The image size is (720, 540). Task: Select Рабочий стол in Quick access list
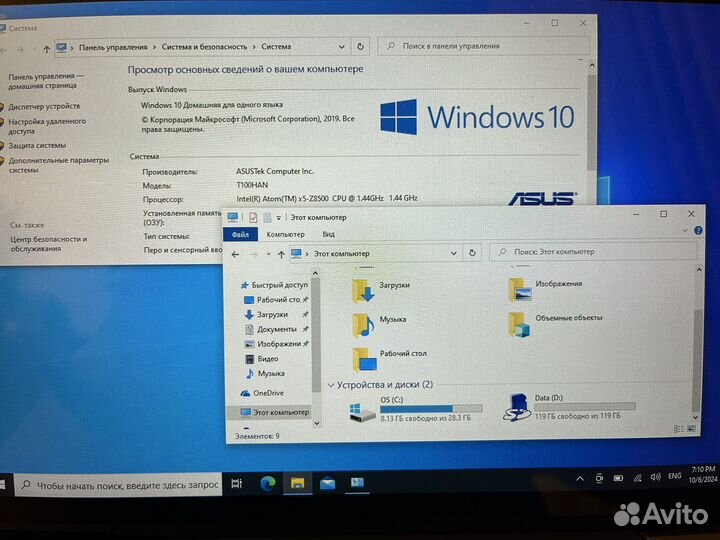coord(276,300)
